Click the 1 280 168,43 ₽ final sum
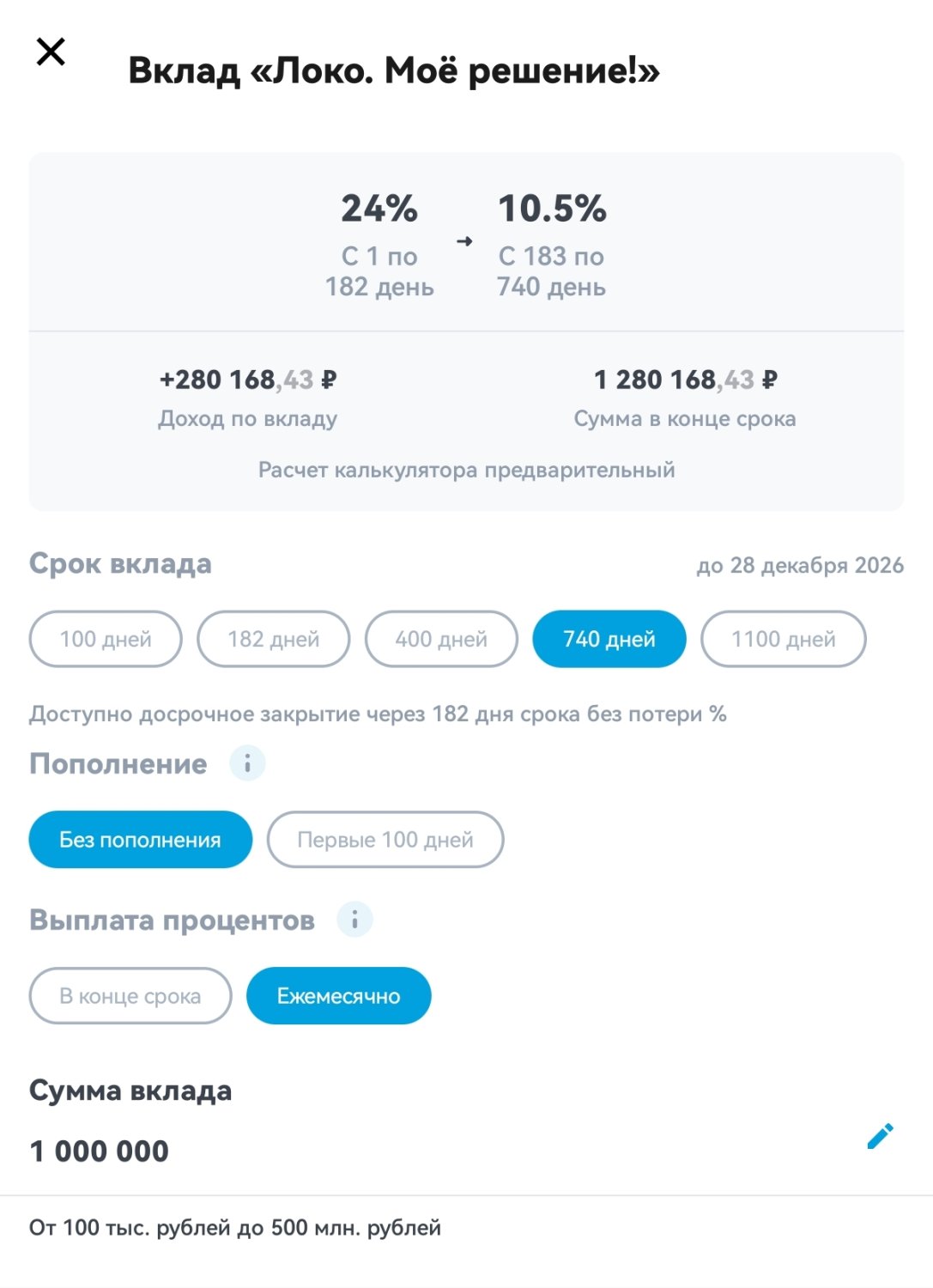 [685, 380]
